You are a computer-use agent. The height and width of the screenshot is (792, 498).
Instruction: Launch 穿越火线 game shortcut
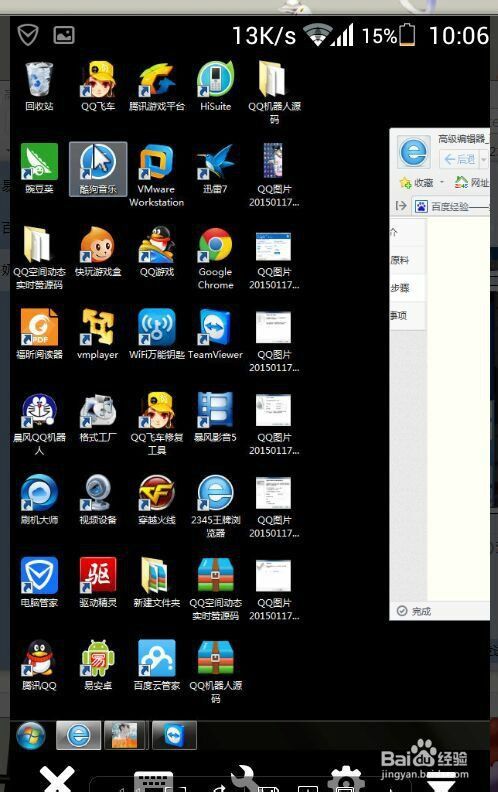(157, 500)
